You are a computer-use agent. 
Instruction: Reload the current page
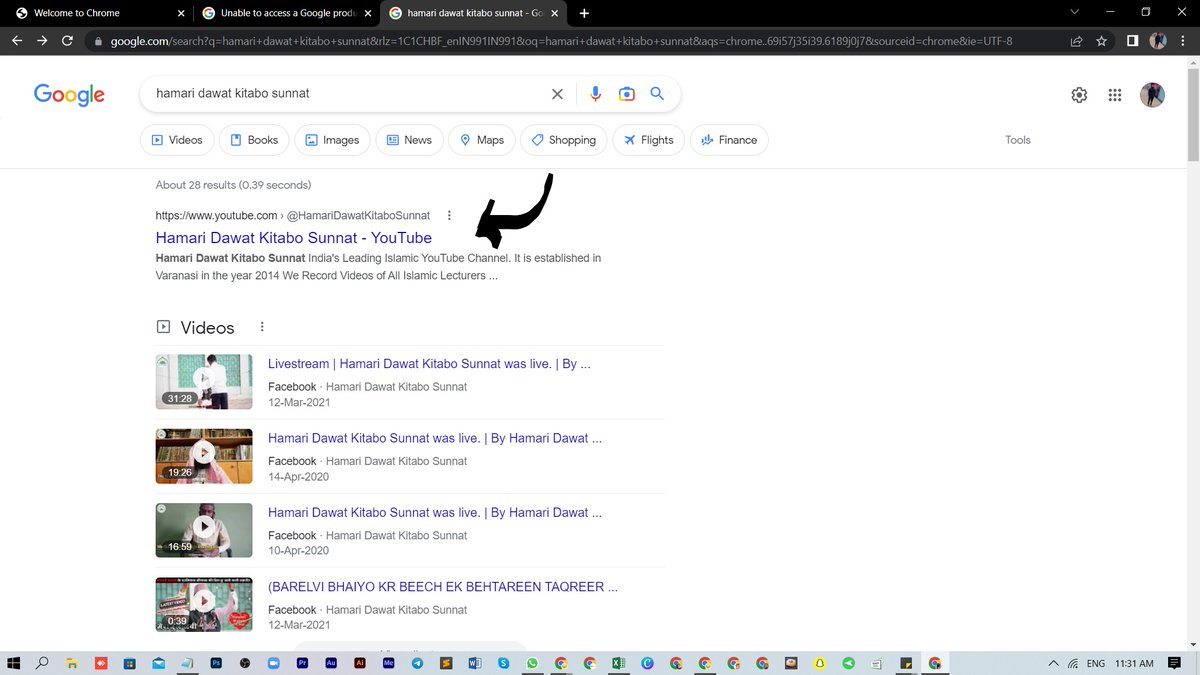(68, 41)
